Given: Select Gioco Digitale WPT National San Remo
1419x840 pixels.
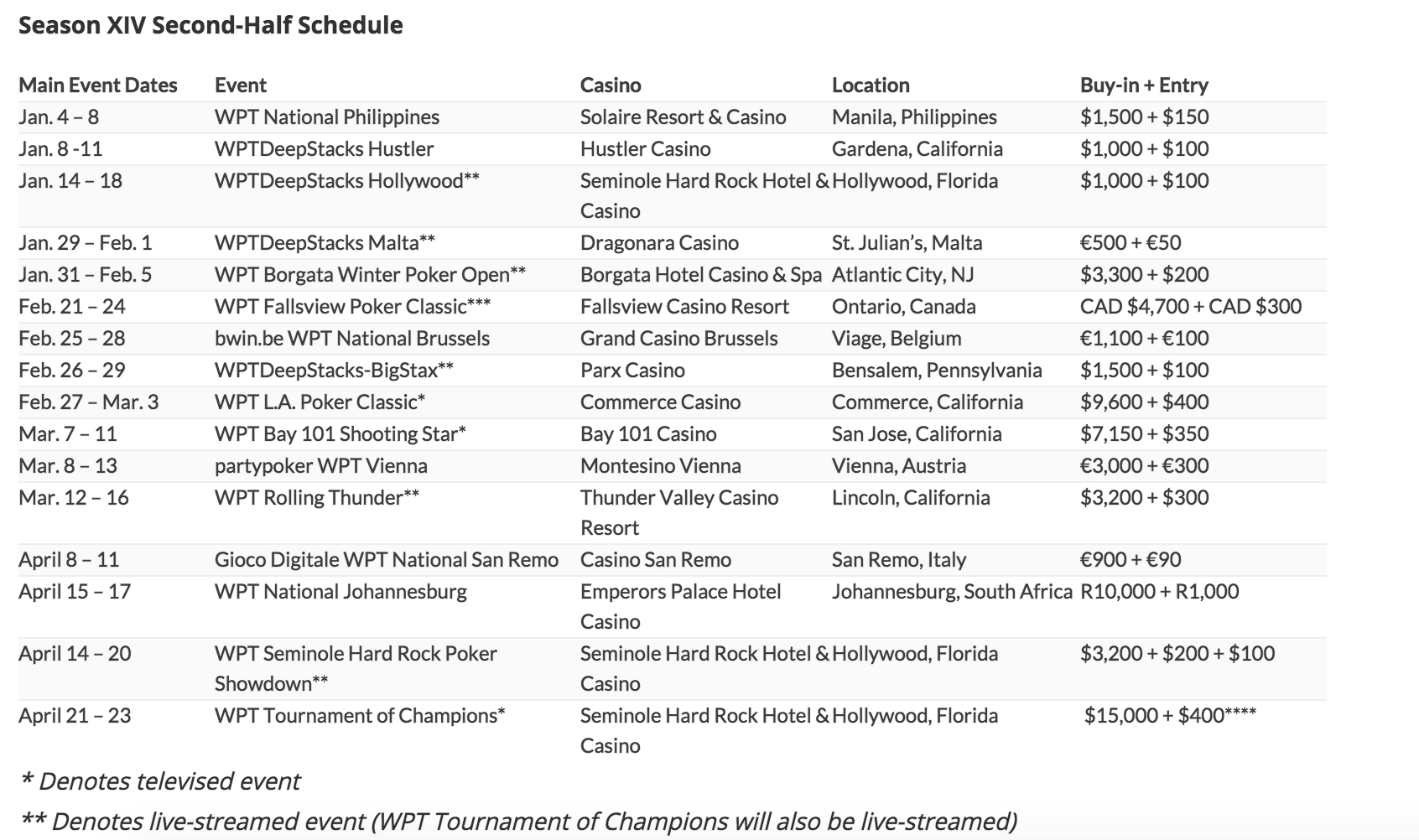Looking at the screenshot, I should [387, 560].
